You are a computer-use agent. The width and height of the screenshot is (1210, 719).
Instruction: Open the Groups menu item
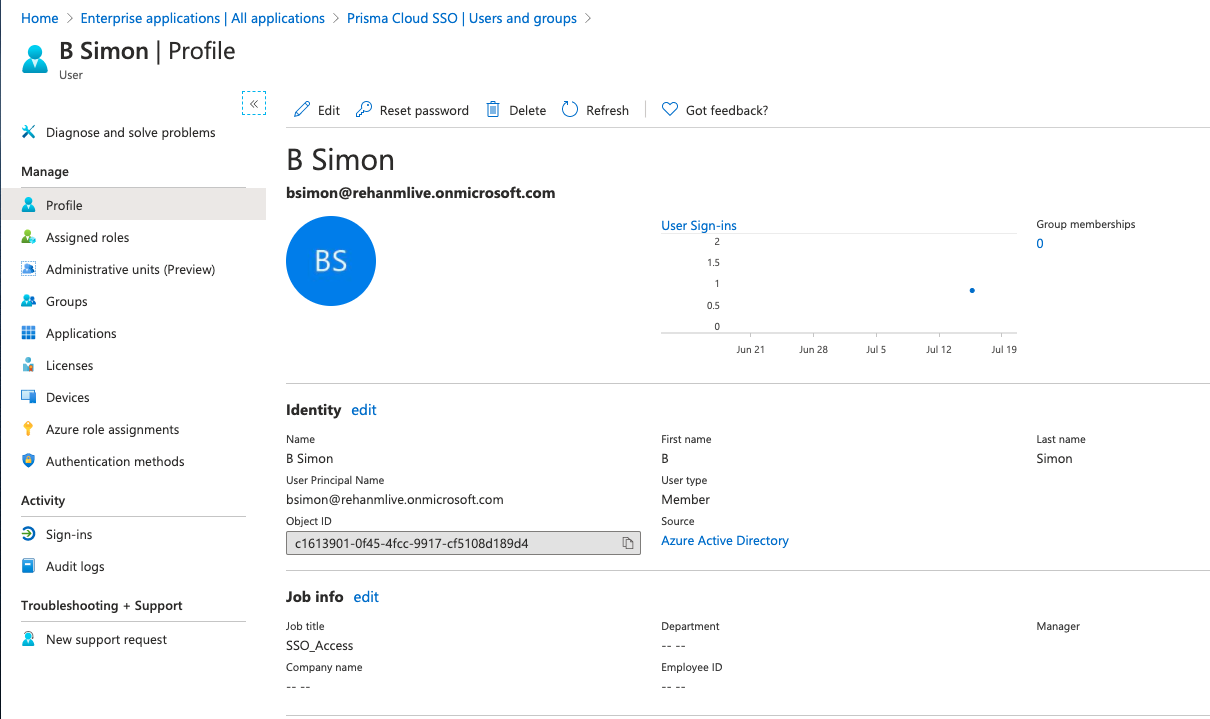point(66,301)
